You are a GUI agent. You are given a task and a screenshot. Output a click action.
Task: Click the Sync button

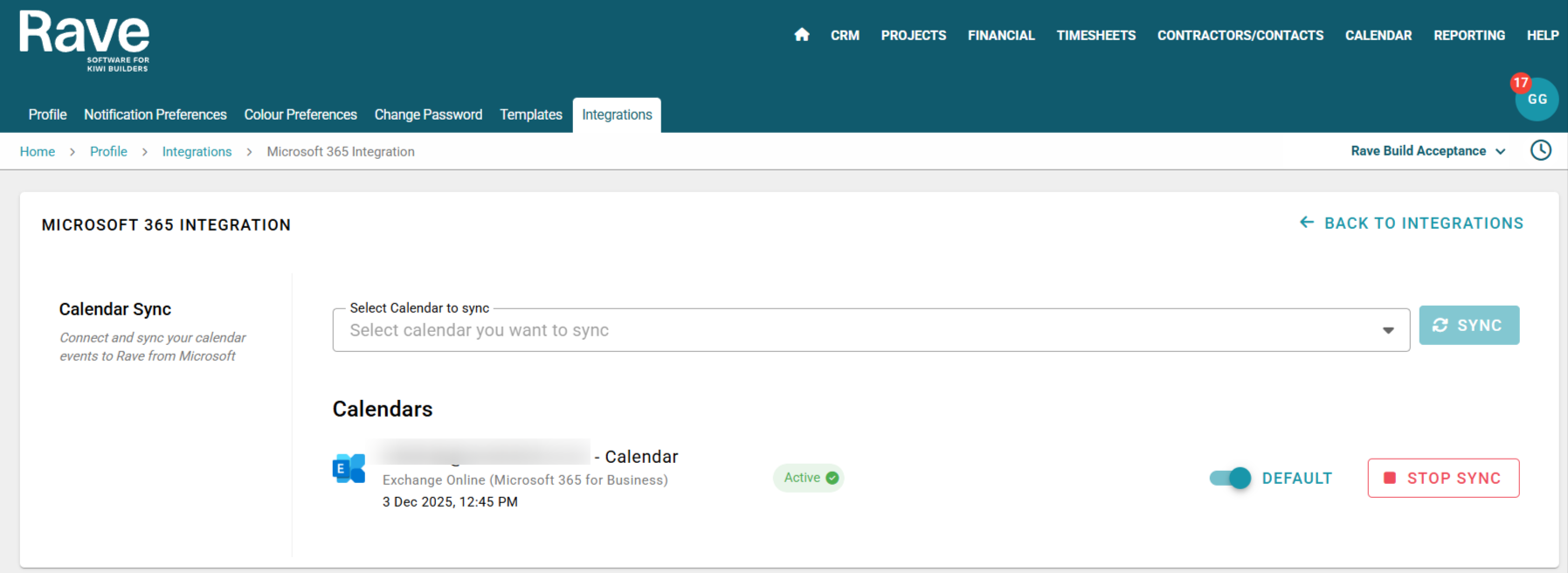pyautogui.click(x=1469, y=325)
